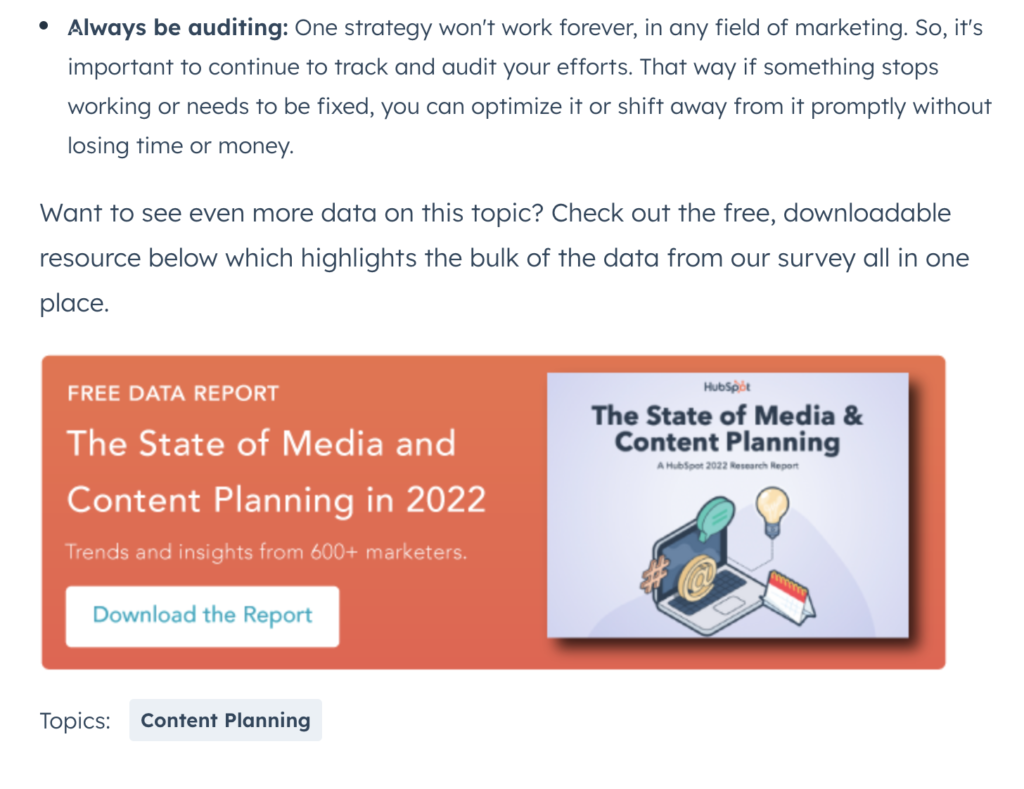
Task: Click the HubSpot logo on report cover
Action: tap(727, 387)
